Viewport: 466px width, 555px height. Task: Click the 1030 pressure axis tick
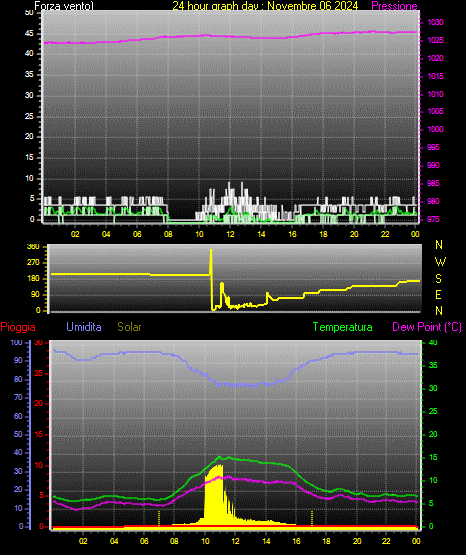pyautogui.click(x=435, y=22)
